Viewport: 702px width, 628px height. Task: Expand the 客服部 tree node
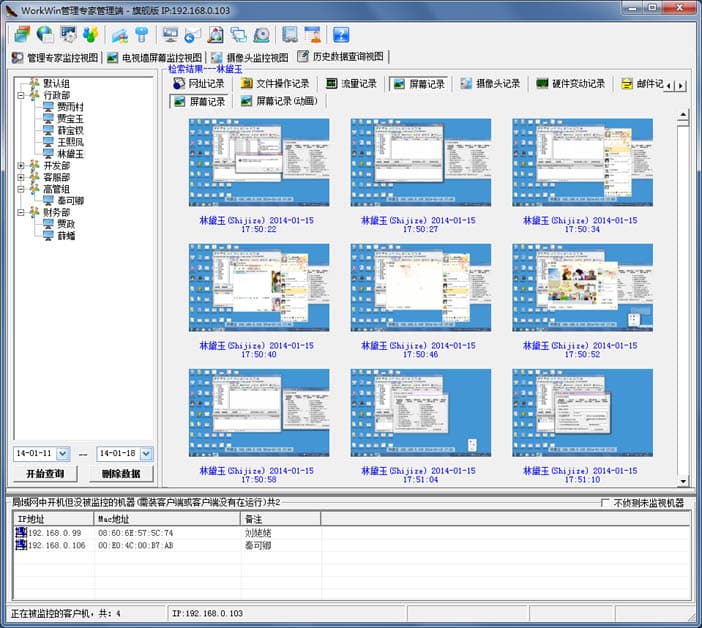[x=21, y=177]
